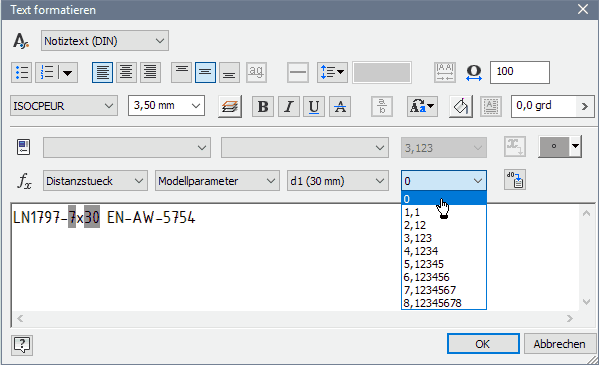Align text left
The width and height of the screenshot is (599, 365).
tap(102, 72)
